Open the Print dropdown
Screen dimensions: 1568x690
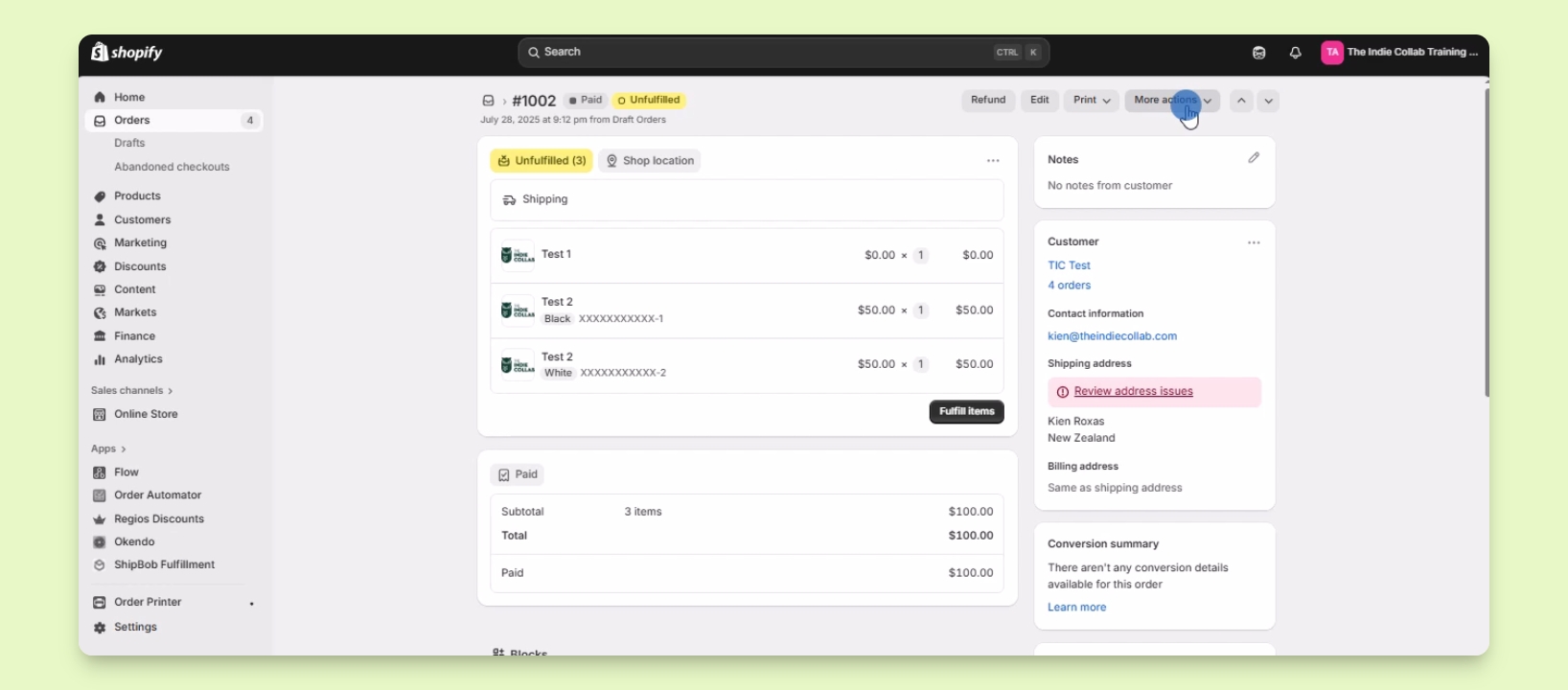tap(1092, 101)
